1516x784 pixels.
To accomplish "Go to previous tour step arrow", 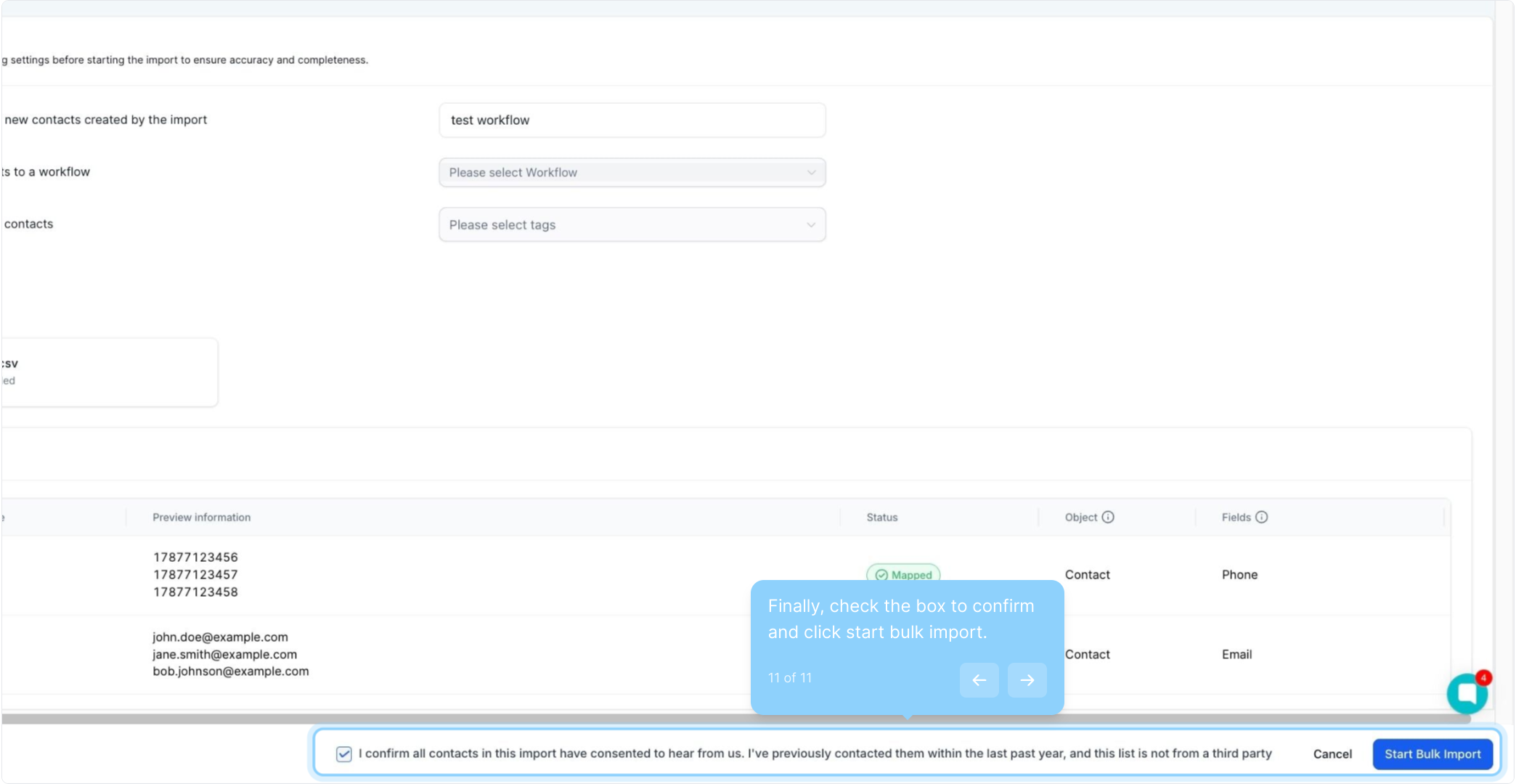I will click(979, 680).
